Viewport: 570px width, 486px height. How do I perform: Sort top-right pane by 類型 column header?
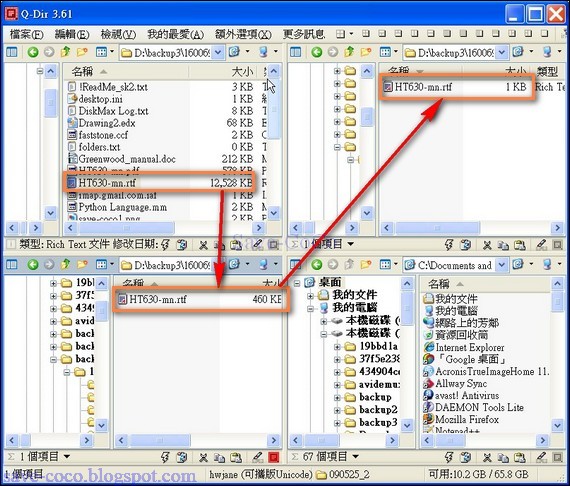(x=548, y=71)
